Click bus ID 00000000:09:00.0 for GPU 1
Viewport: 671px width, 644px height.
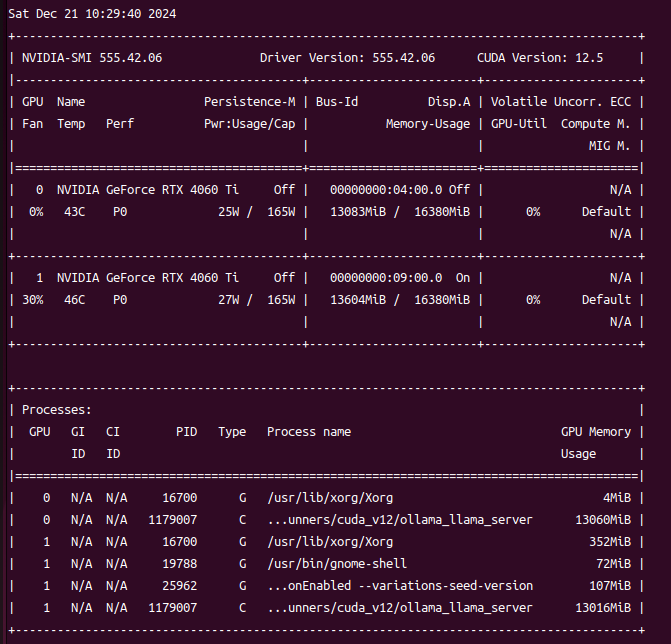point(372,278)
